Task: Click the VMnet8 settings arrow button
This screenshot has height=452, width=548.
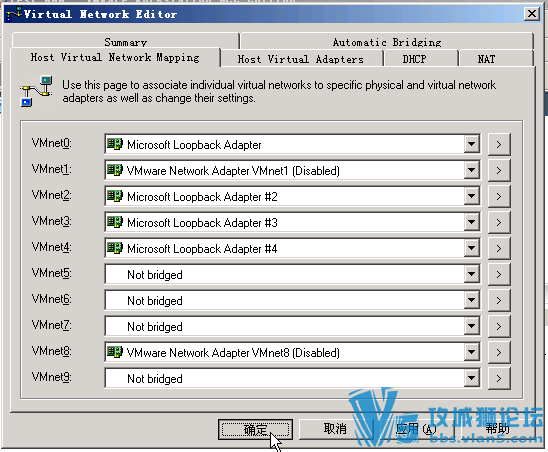Action: (499, 352)
